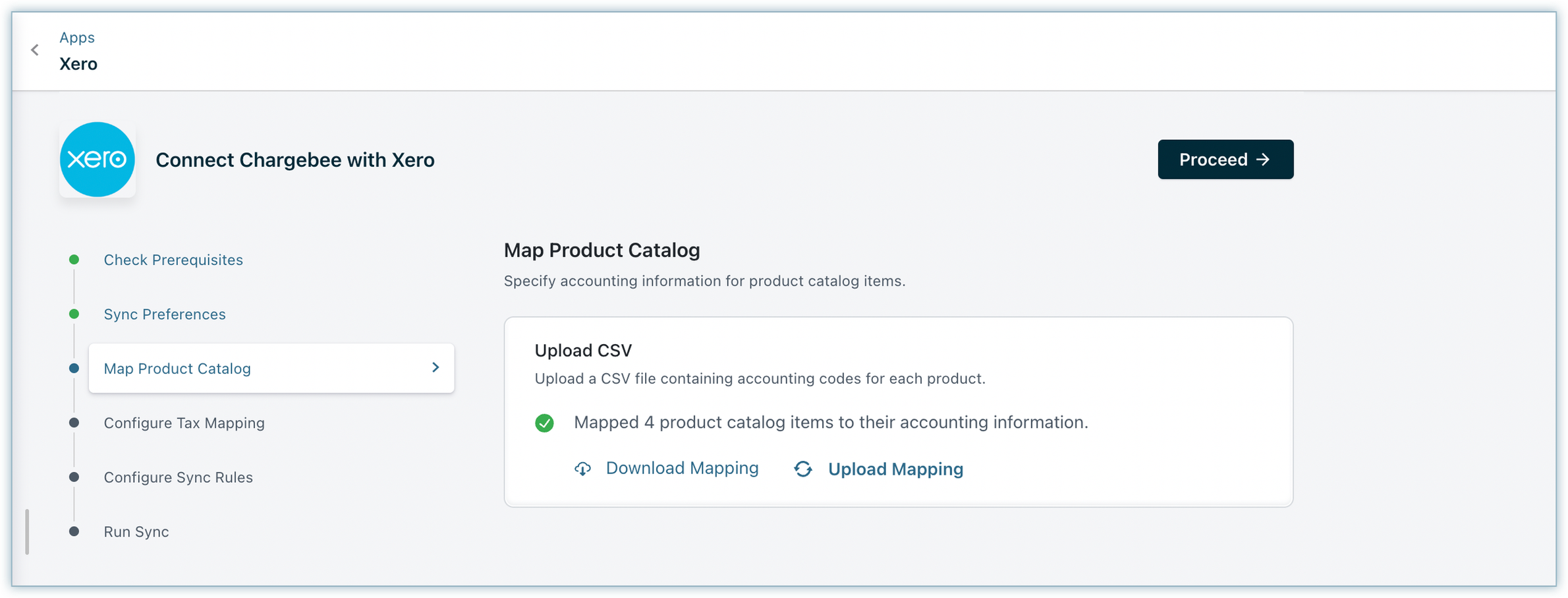
Task: Click the cloud download icon
Action: click(x=582, y=469)
